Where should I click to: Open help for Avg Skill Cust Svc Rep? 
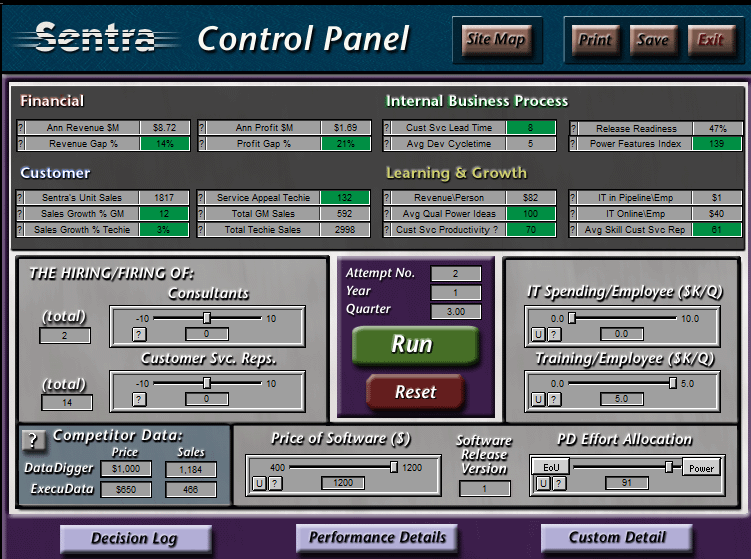[x=573, y=230]
